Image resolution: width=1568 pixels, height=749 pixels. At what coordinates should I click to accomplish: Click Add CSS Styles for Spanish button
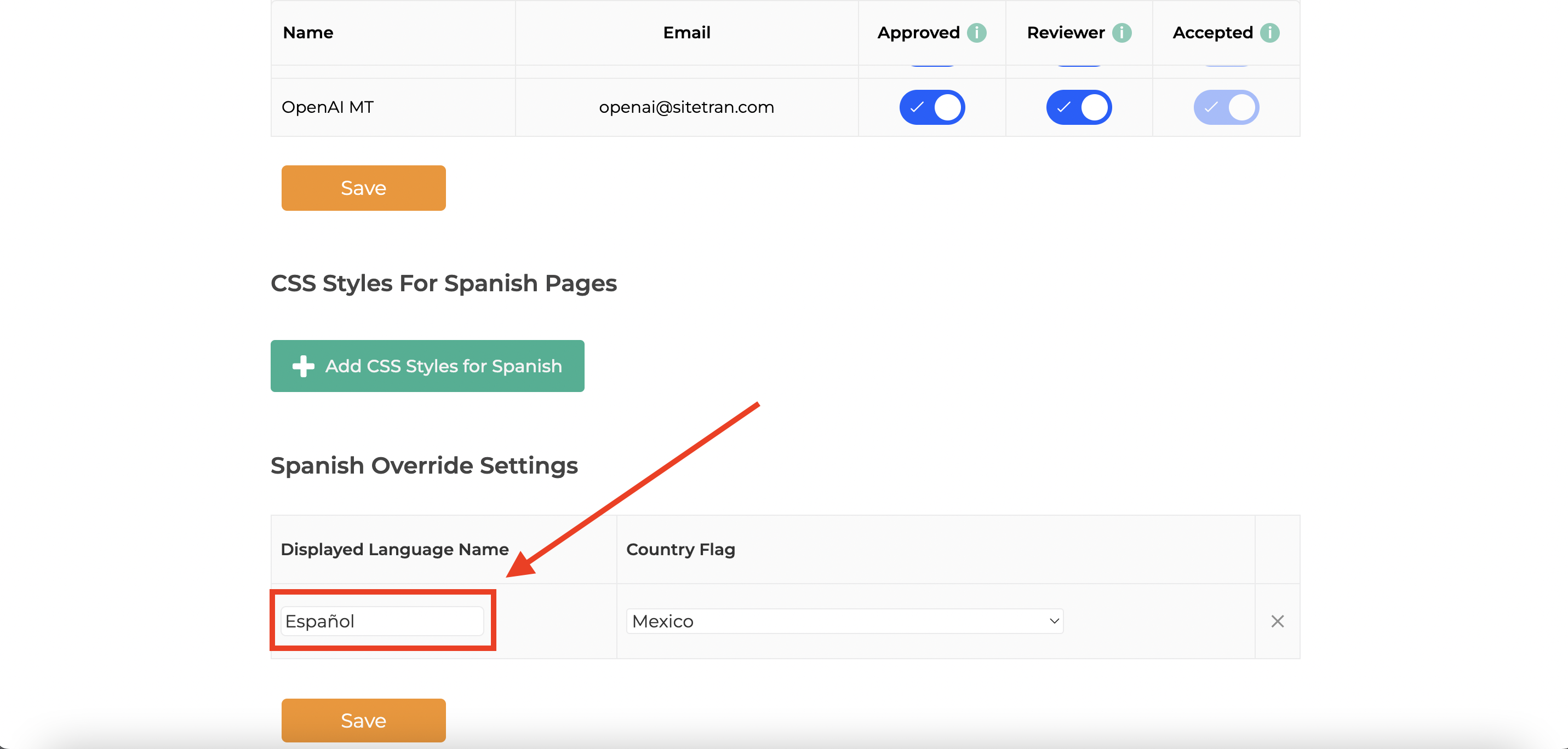click(x=427, y=366)
